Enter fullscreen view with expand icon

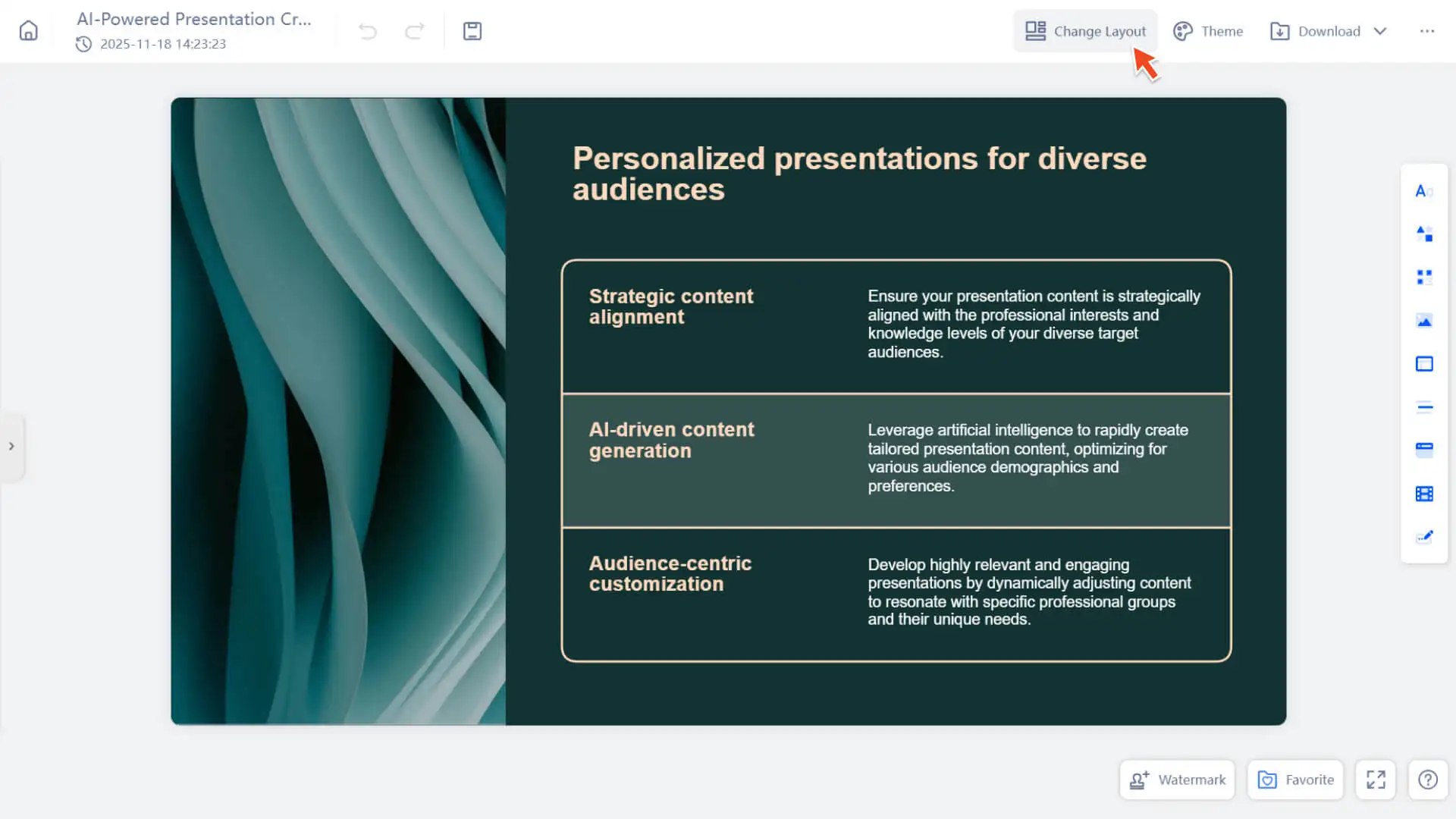point(1376,780)
